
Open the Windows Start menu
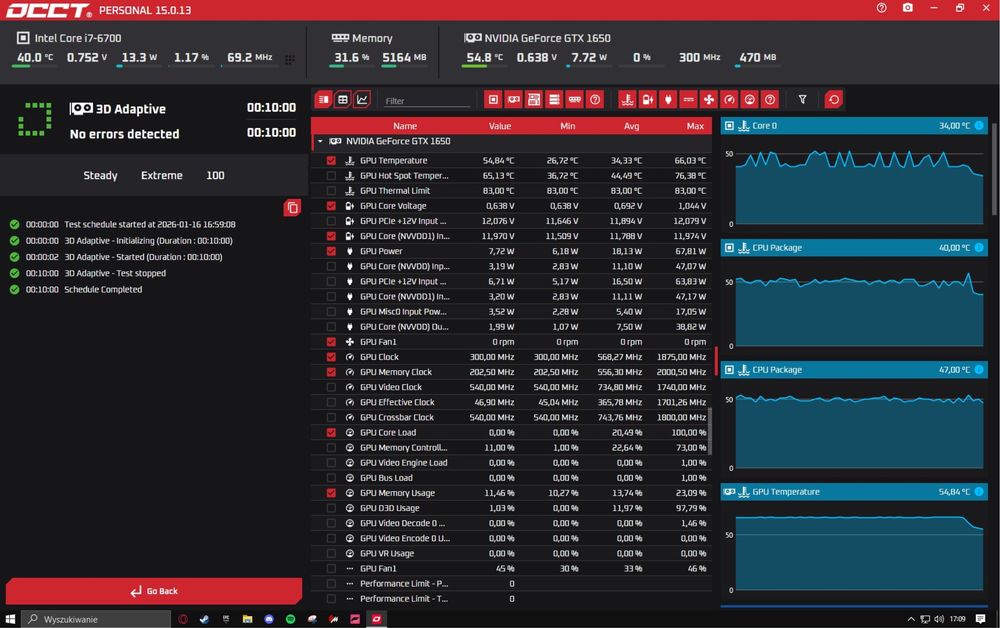tap(10, 619)
